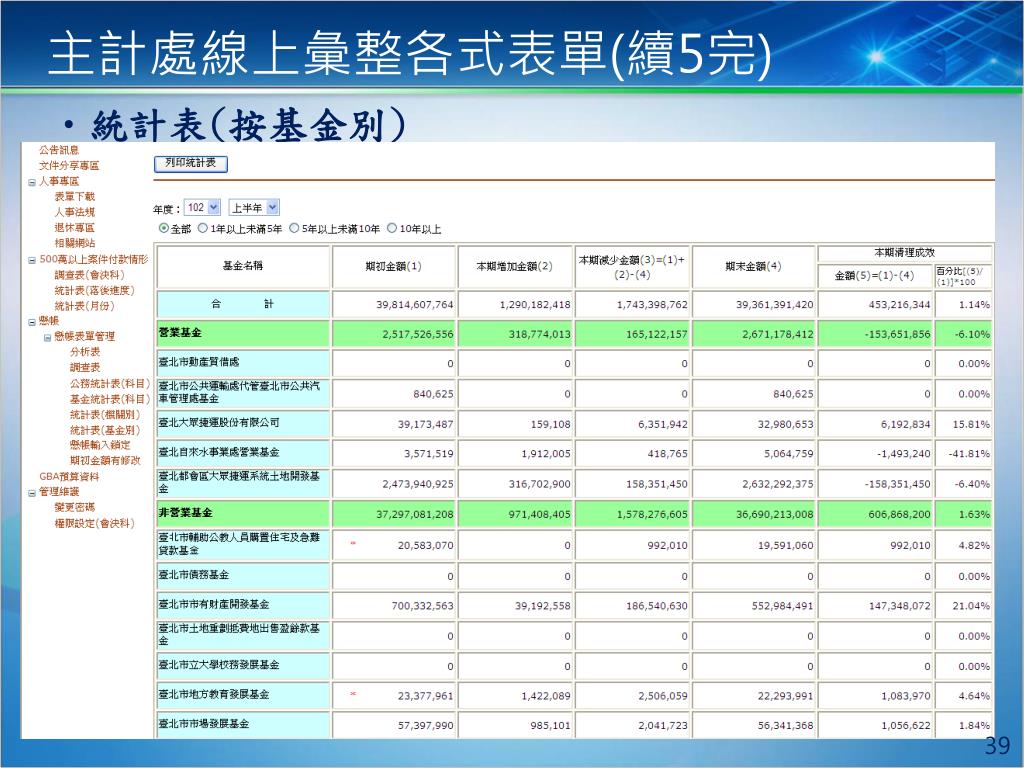Open 統計表(落後進度) in the sidebar
This screenshot has height=768, width=1024.
[x=94, y=291]
